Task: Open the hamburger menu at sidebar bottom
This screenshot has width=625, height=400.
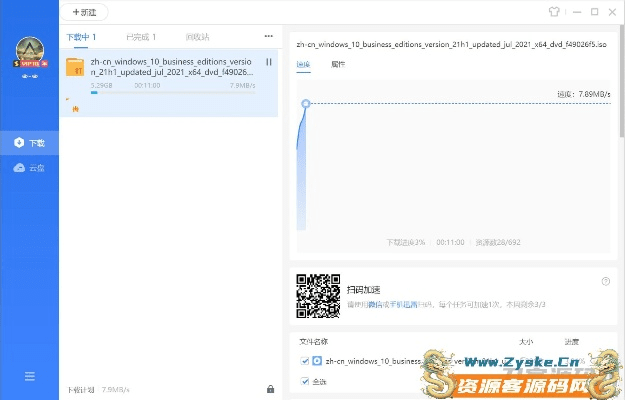Action: coord(30,376)
